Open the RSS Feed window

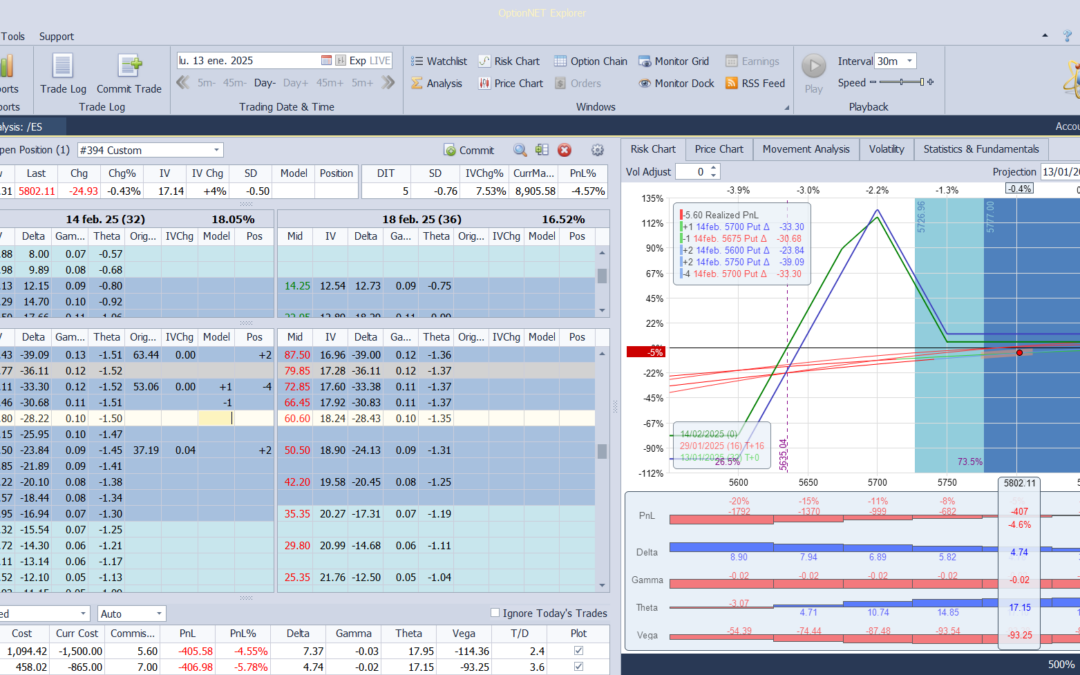(754, 84)
